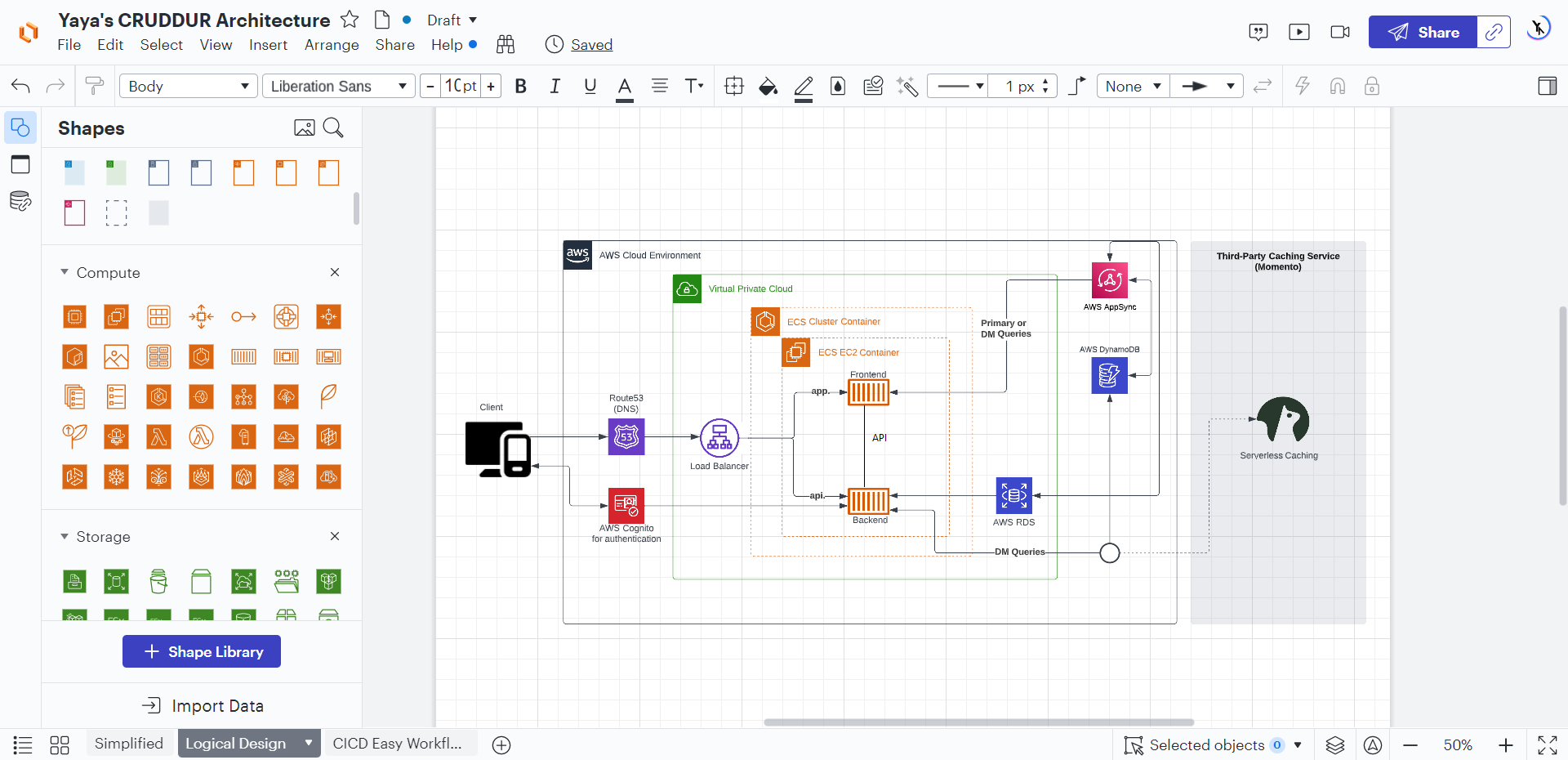The height and width of the screenshot is (760, 1568).
Task: Click the Redo arrow icon
Action: tap(56, 86)
